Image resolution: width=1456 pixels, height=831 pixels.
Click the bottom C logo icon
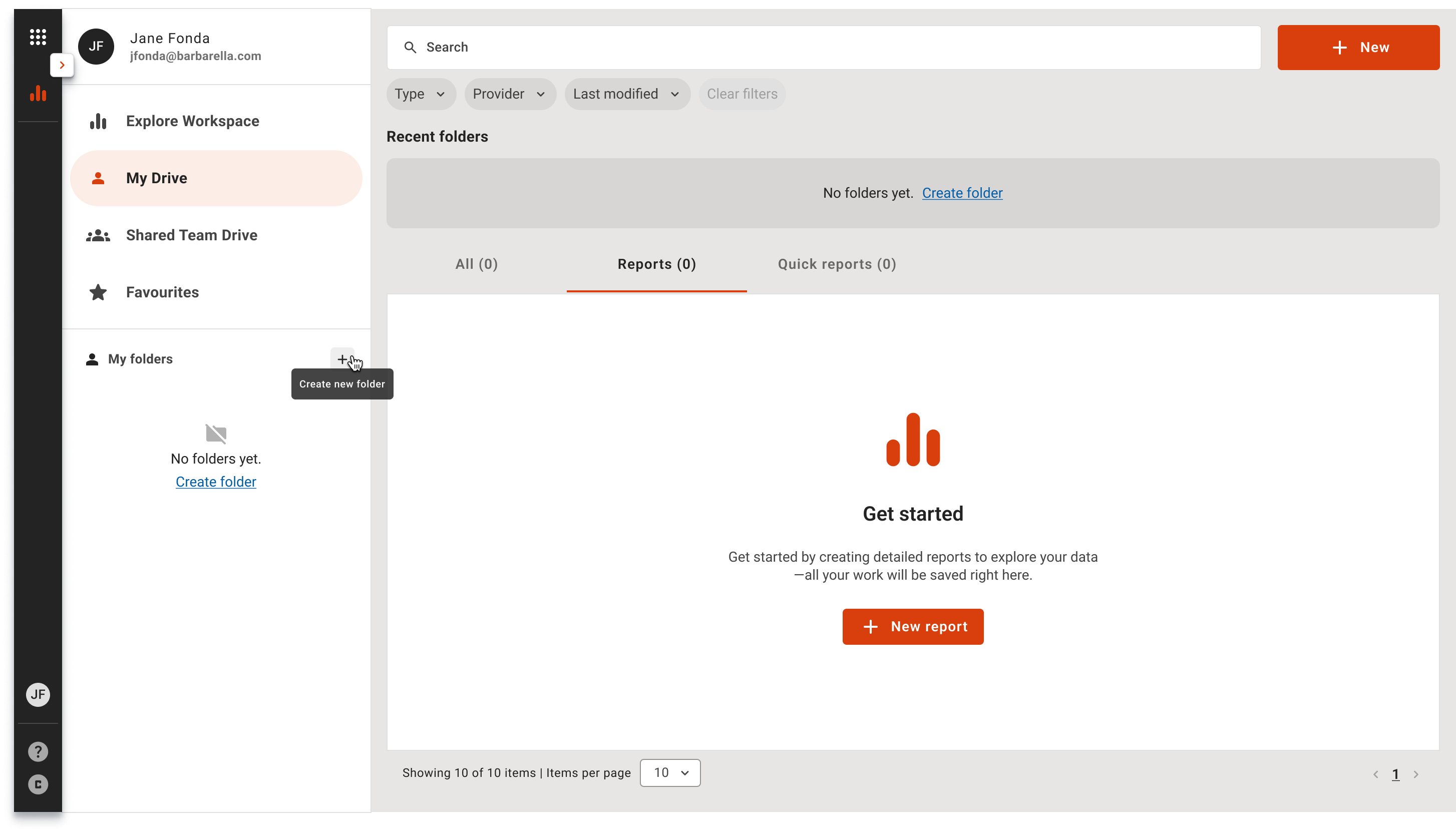pos(38,784)
